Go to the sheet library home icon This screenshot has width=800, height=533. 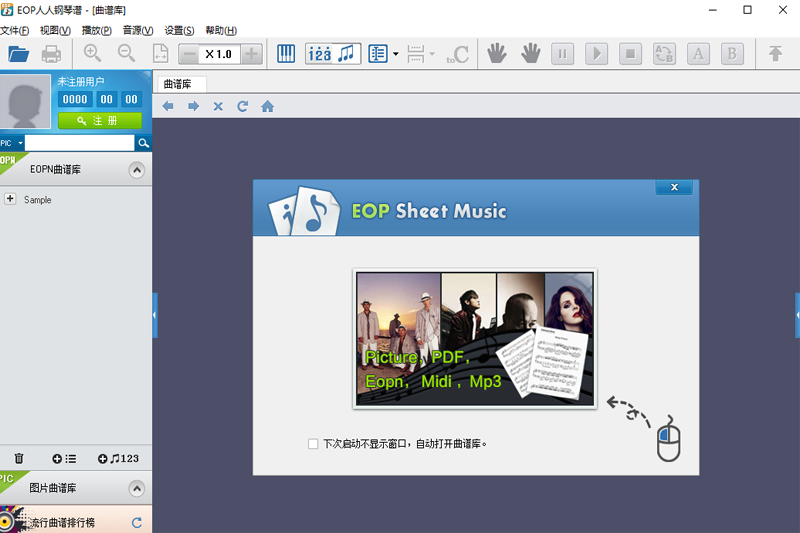(x=267, y=106)
